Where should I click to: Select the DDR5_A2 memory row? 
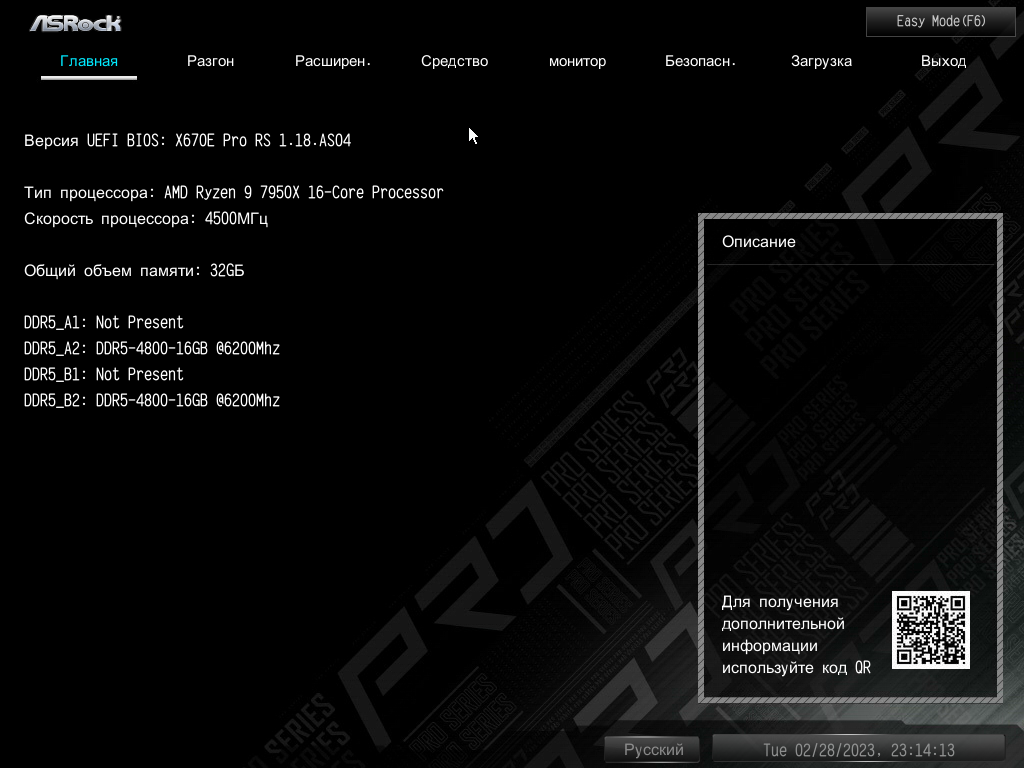pos(152,349)
